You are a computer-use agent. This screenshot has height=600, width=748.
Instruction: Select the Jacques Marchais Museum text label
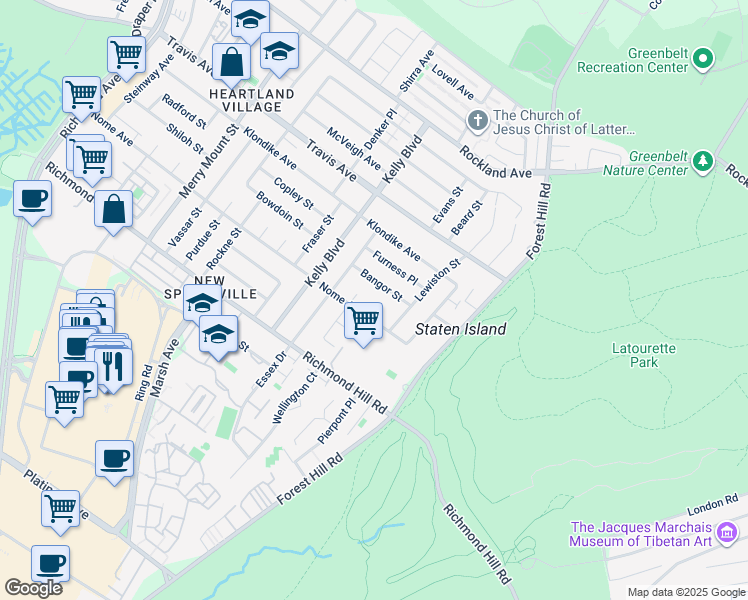point(640,534)
